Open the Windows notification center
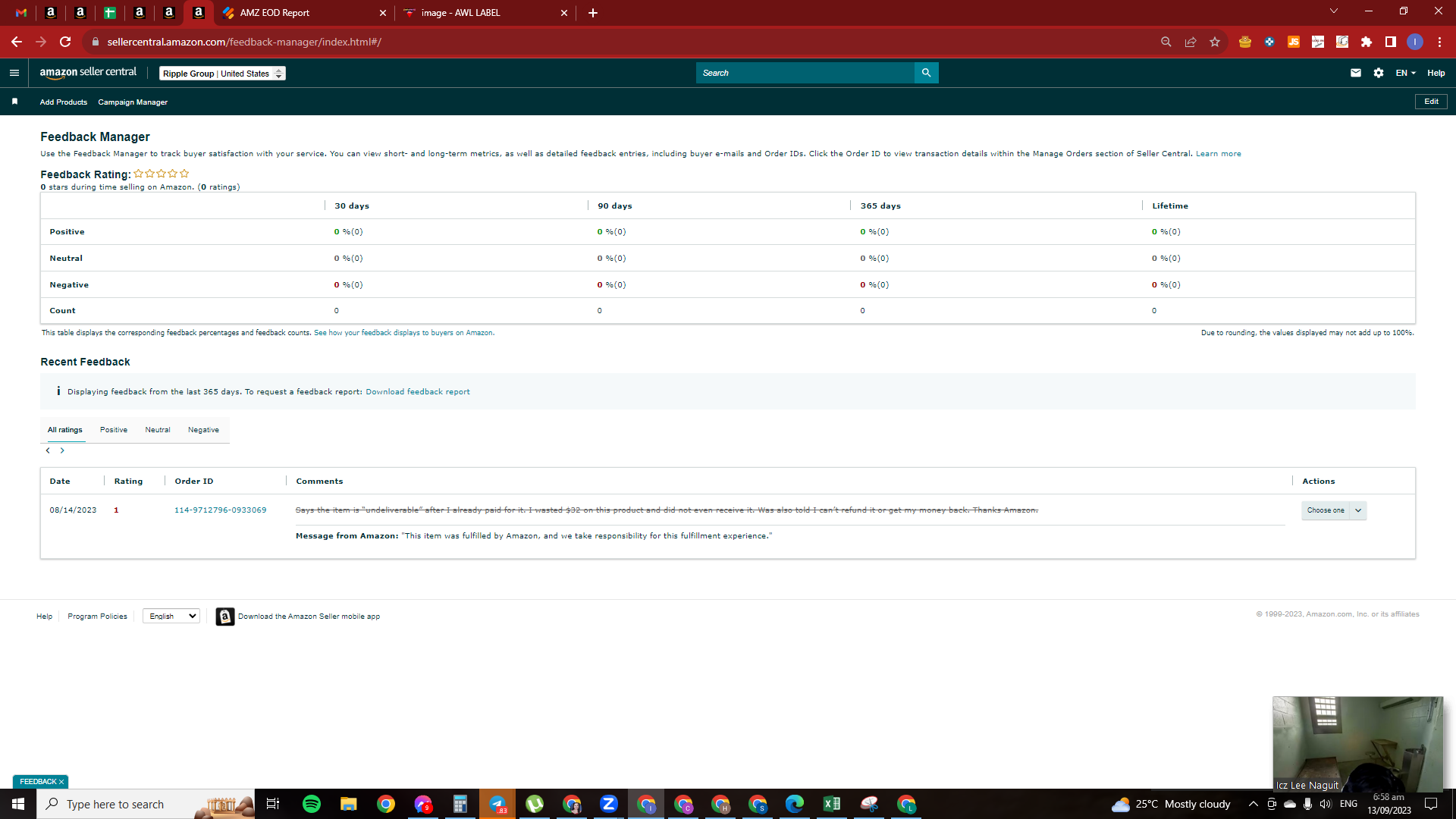The height and width of the screenshot is (819, 1456). click(x=1431, y=804)
